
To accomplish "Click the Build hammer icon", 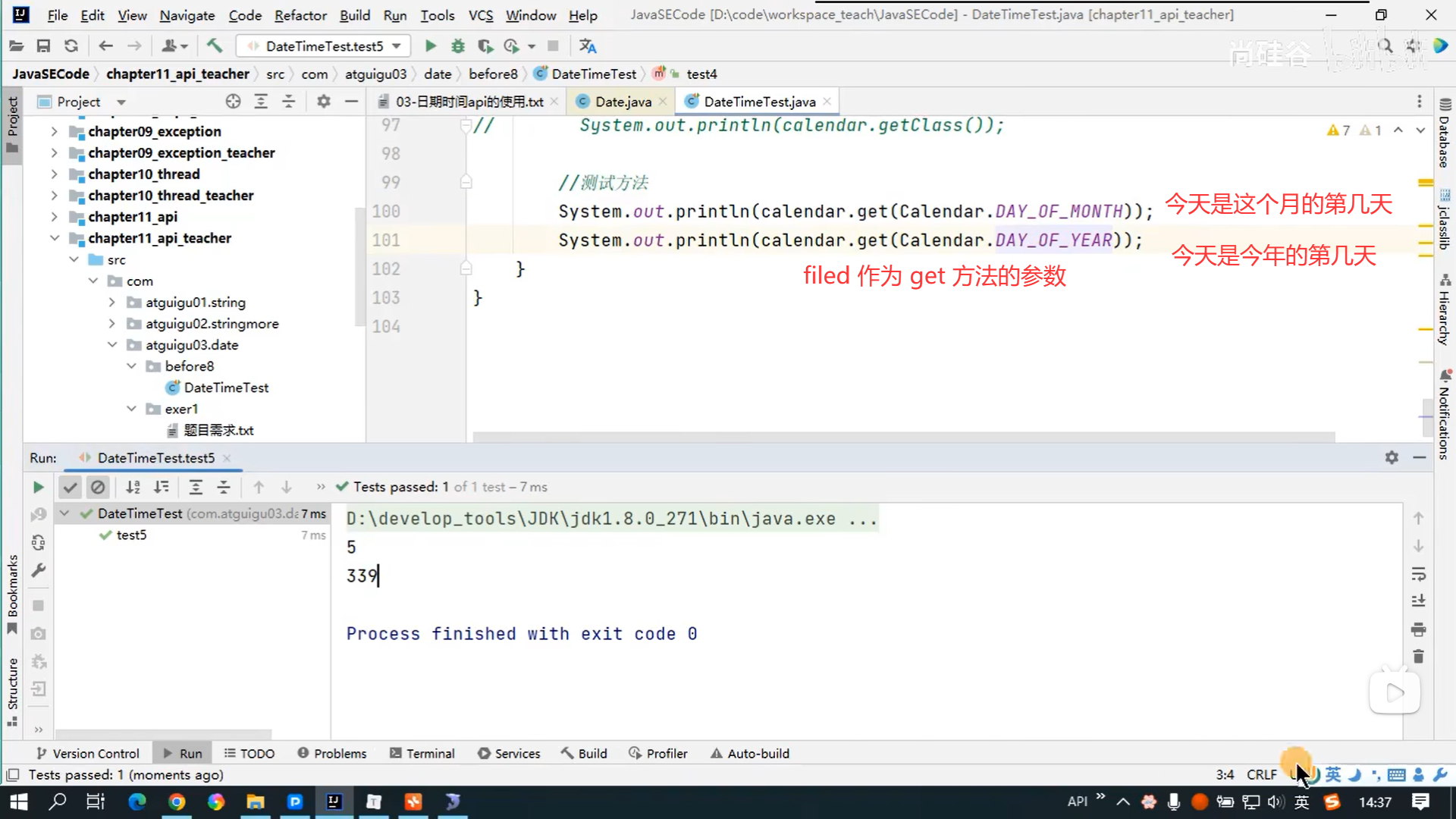I will [x=215, y=46].
